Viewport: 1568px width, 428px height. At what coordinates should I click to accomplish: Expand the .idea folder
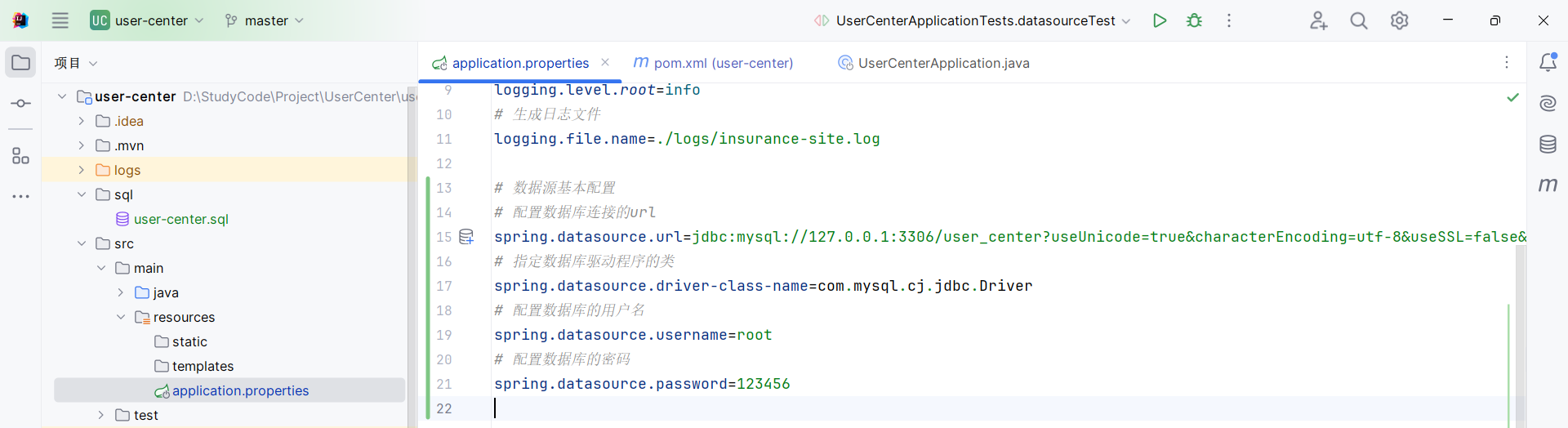[x=82, y=121]
